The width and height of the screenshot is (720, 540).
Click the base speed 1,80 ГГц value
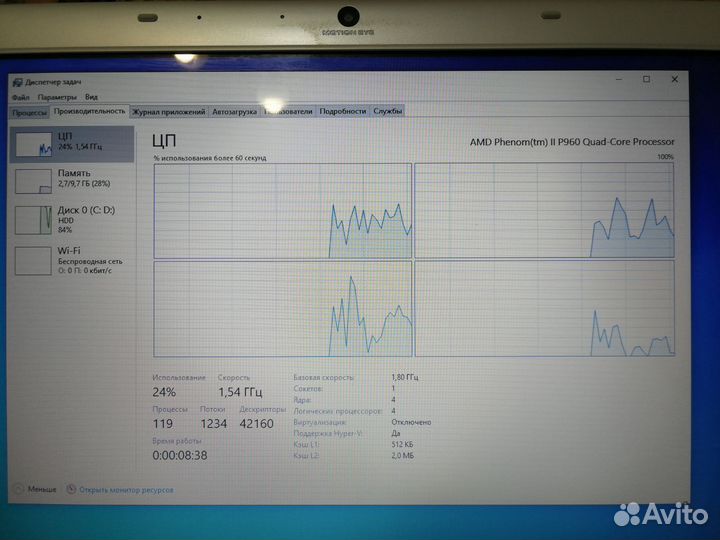tap(405, 377)
